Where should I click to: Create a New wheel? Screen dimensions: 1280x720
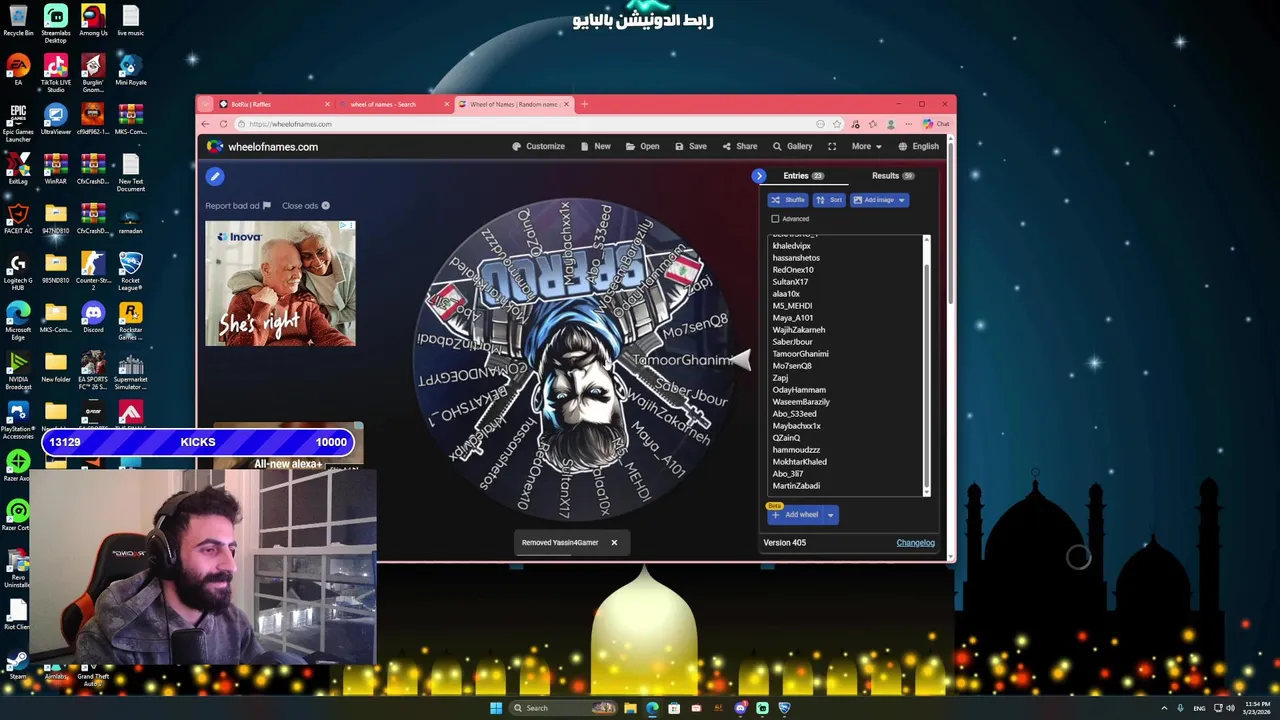tap(595, 146)
